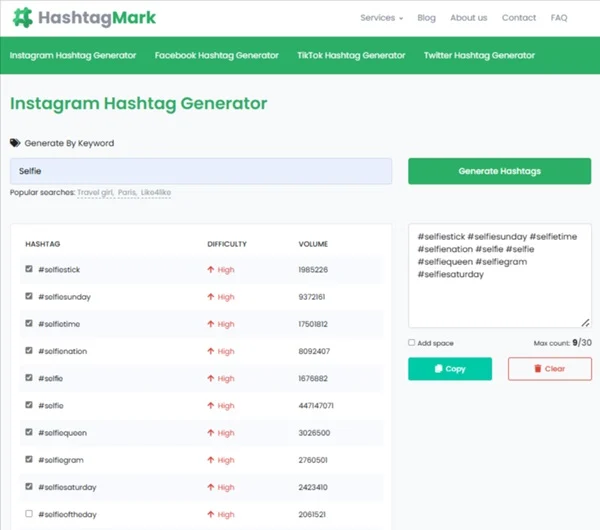This screenshot has width=600, height=530.
Task: Uncheck the #selfiesunday checkbox
Action: (x=29, y=296)
